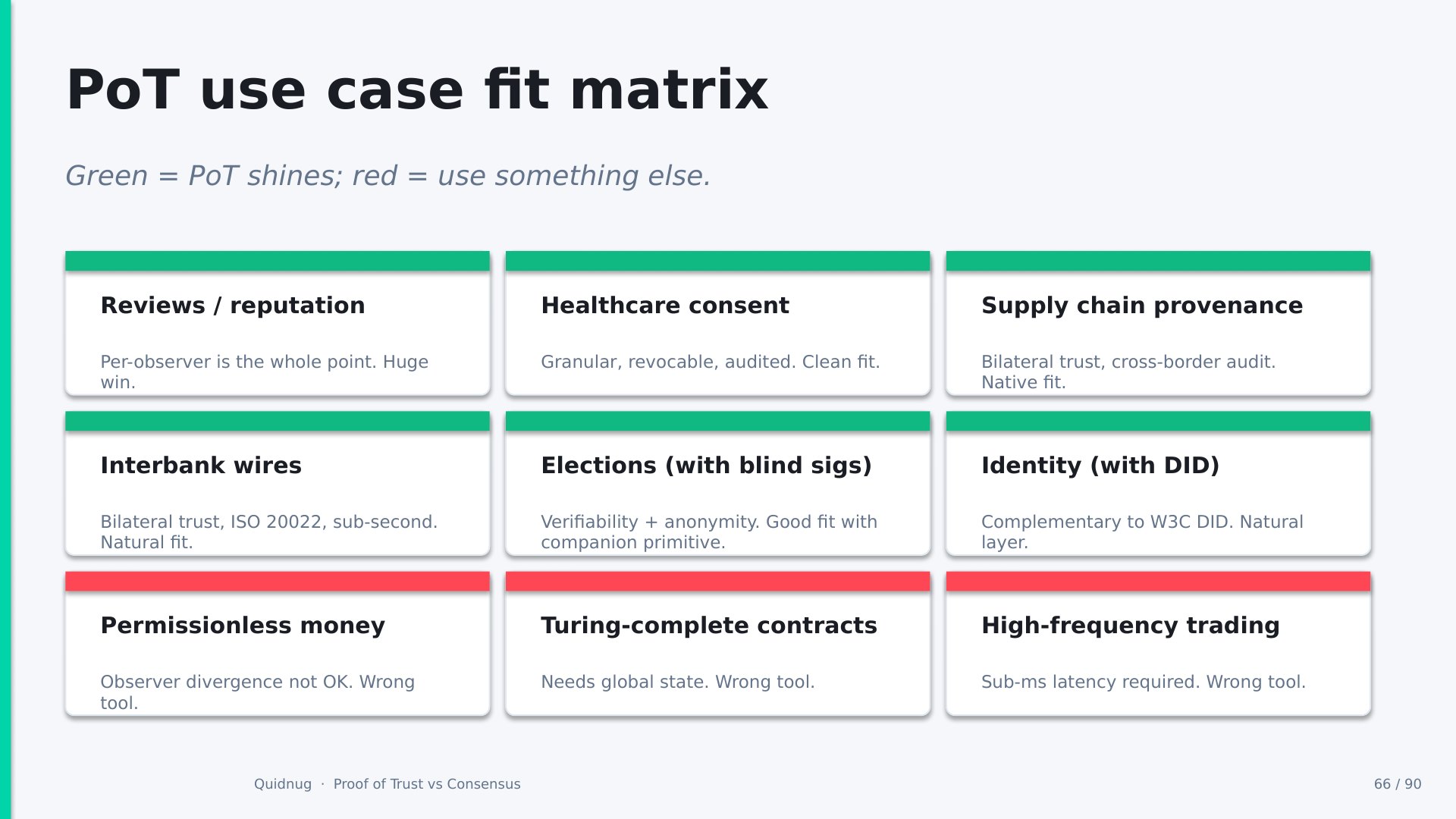Click green bar above Reviews / reputation
Viewport: 1456px width, 819px height.
coord(278,261)
